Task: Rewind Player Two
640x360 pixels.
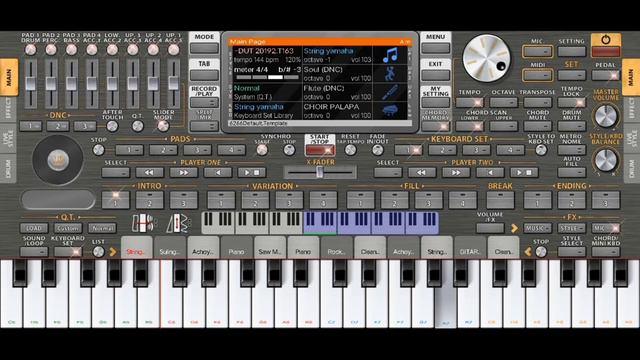Action: pyautogui.click(x=421, y=173)
